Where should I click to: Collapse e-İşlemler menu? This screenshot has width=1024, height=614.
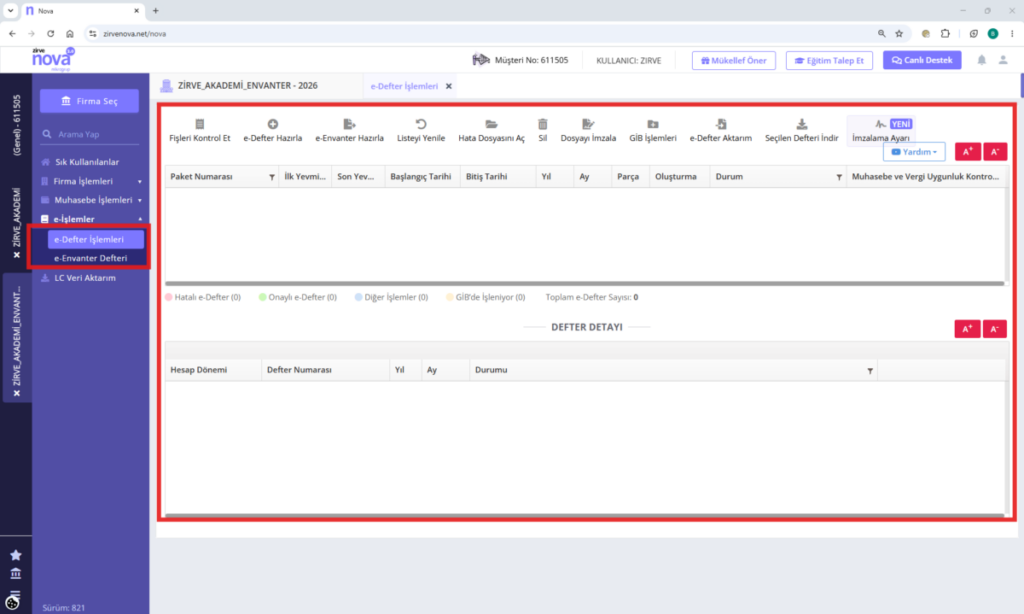(91, 219)
